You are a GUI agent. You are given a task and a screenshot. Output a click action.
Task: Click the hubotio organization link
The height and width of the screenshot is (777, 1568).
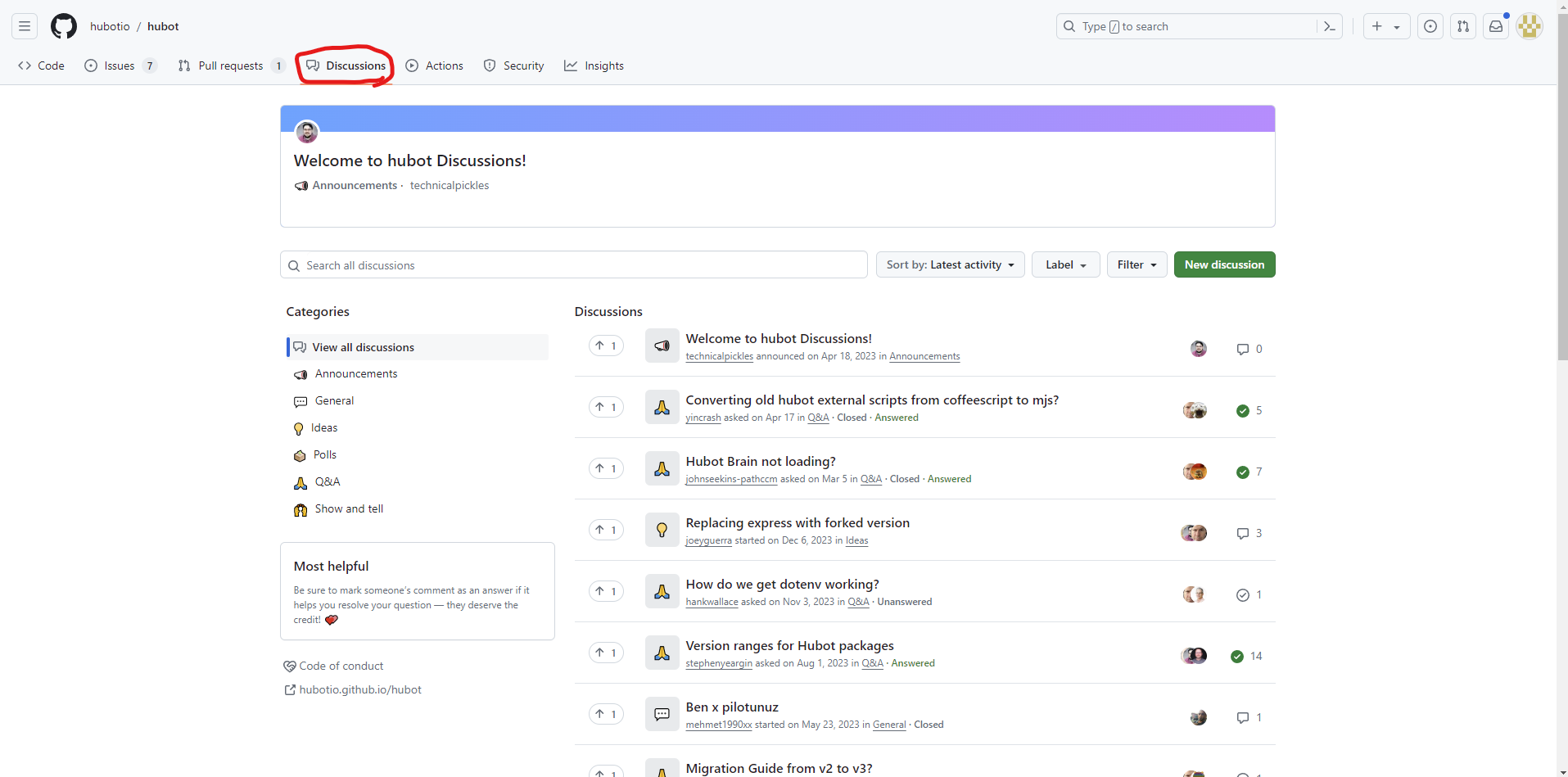pos(110,26)
